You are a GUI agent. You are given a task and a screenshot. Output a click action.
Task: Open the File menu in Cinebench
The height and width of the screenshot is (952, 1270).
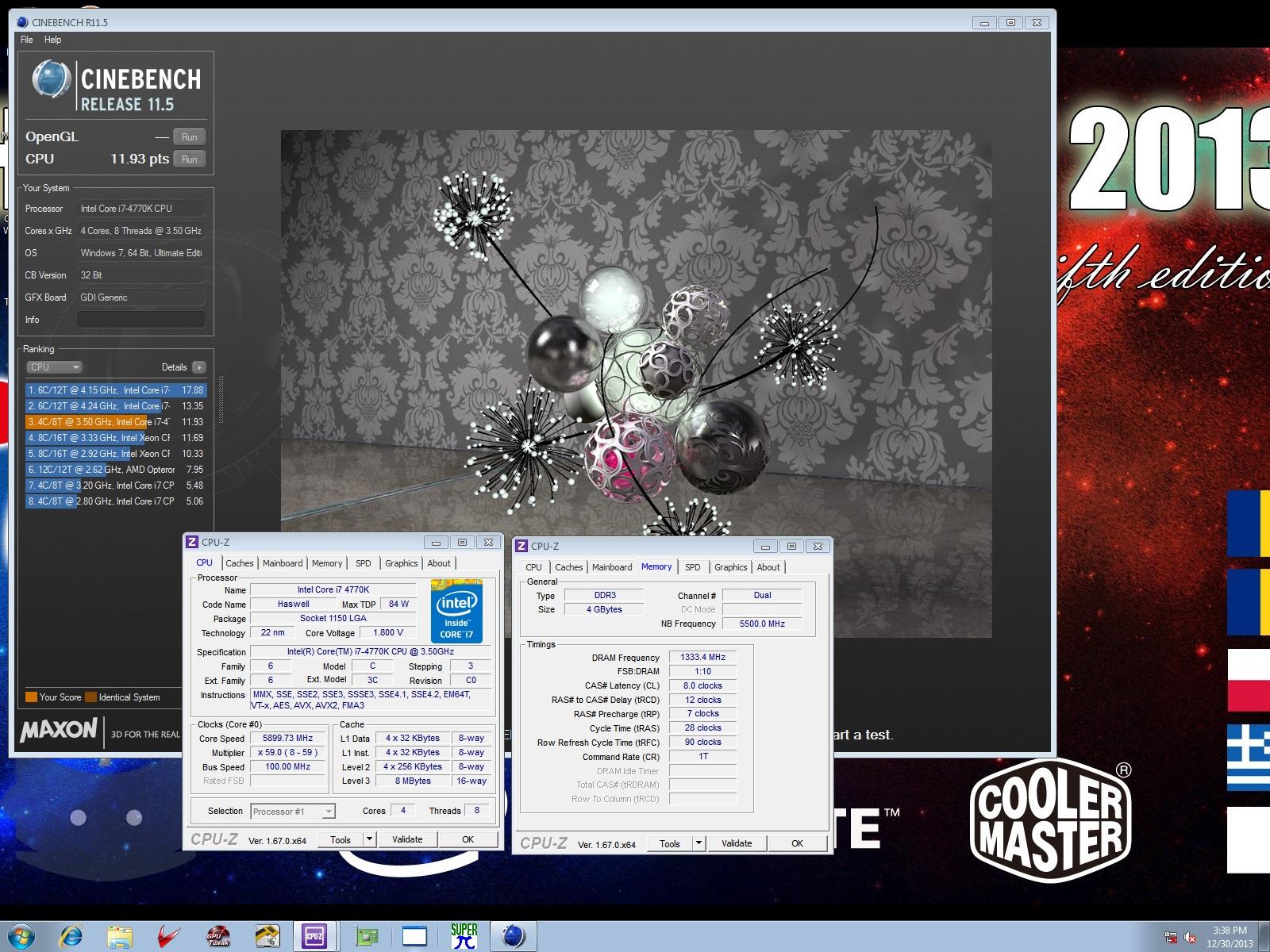tap(27, 40)
